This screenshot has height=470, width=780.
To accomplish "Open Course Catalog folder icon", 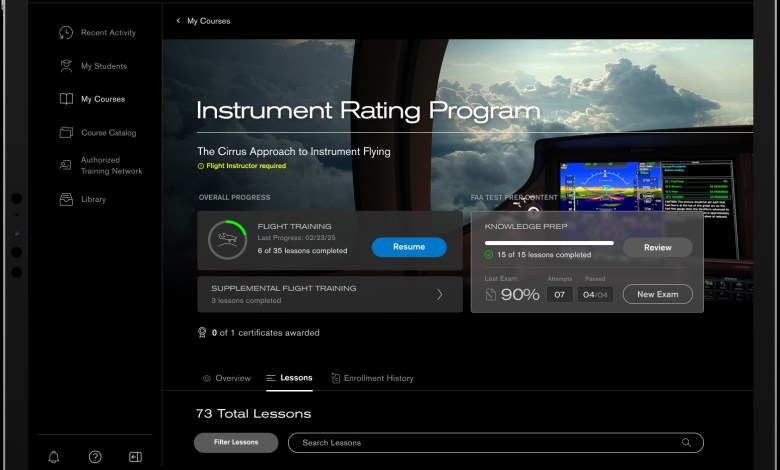I will [x=66, y=132].
